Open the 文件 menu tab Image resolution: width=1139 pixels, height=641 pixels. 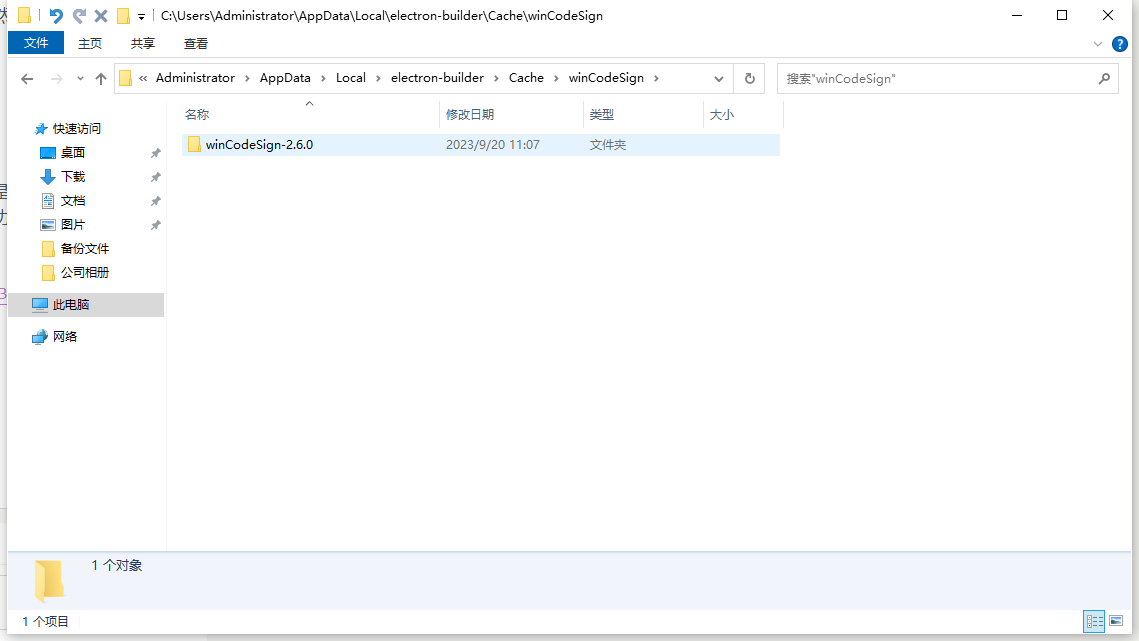coord(36,43)
